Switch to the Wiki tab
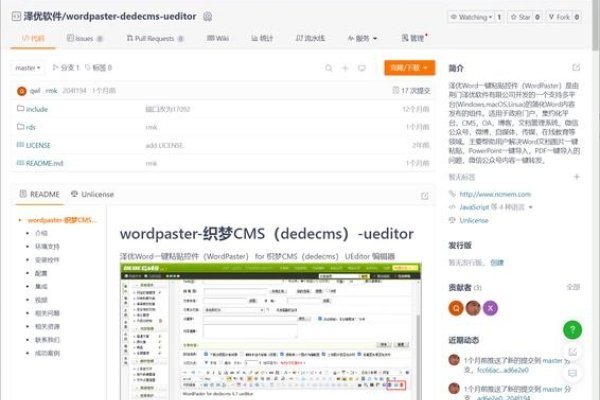The width and height of the screenshot is (600, 400). [218, 38]
